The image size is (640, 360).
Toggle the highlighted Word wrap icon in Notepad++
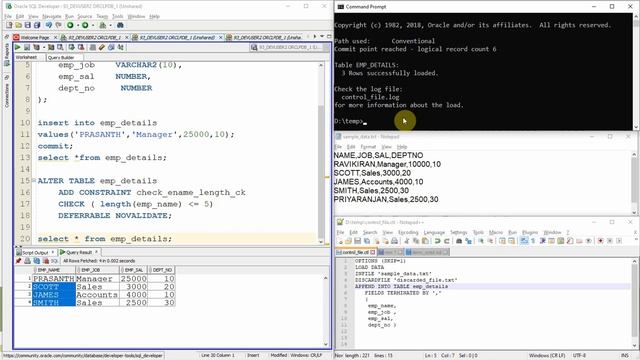[x=524, y=241]
